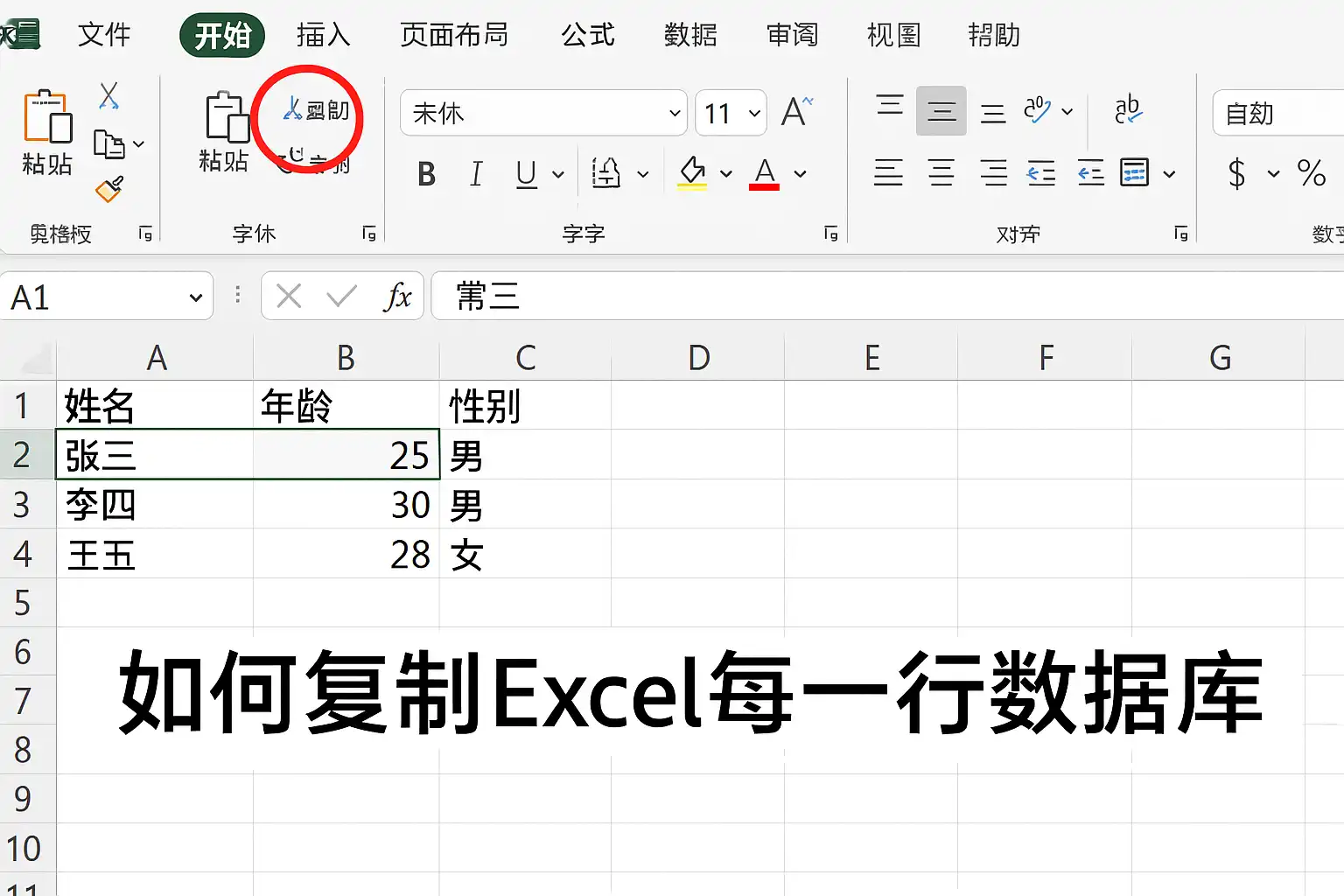Screen dimensions: 1344x896
Task: Click the red-circled copy button
Action: [x=316, y=110]
